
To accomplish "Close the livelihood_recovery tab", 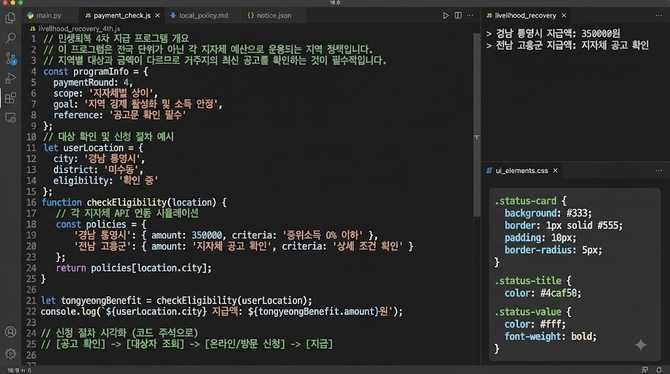I will tap(564, 15).
